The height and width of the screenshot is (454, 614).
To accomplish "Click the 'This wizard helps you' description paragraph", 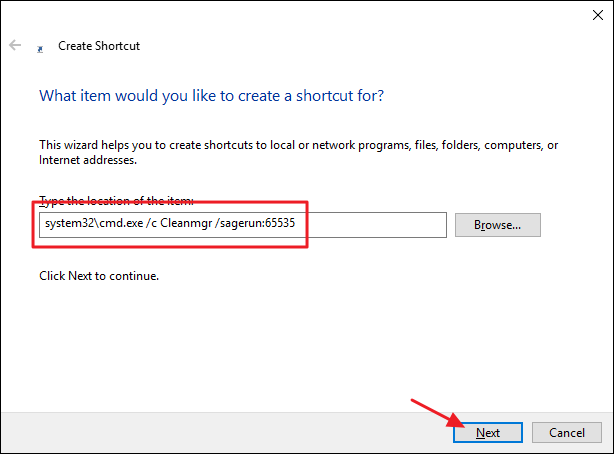I will (298, 152).
